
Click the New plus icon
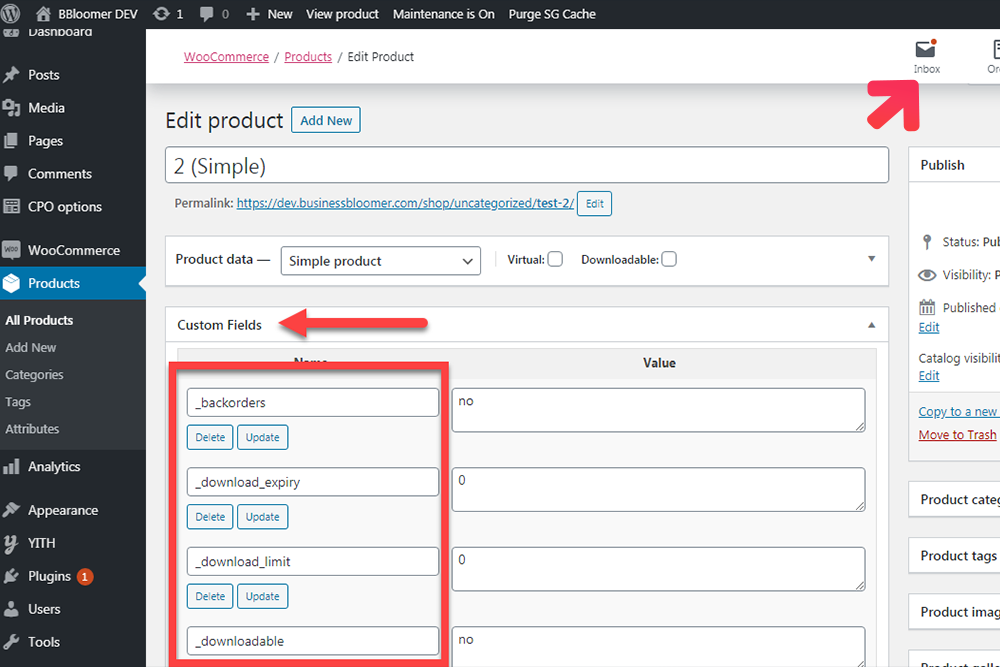[253, 14]
